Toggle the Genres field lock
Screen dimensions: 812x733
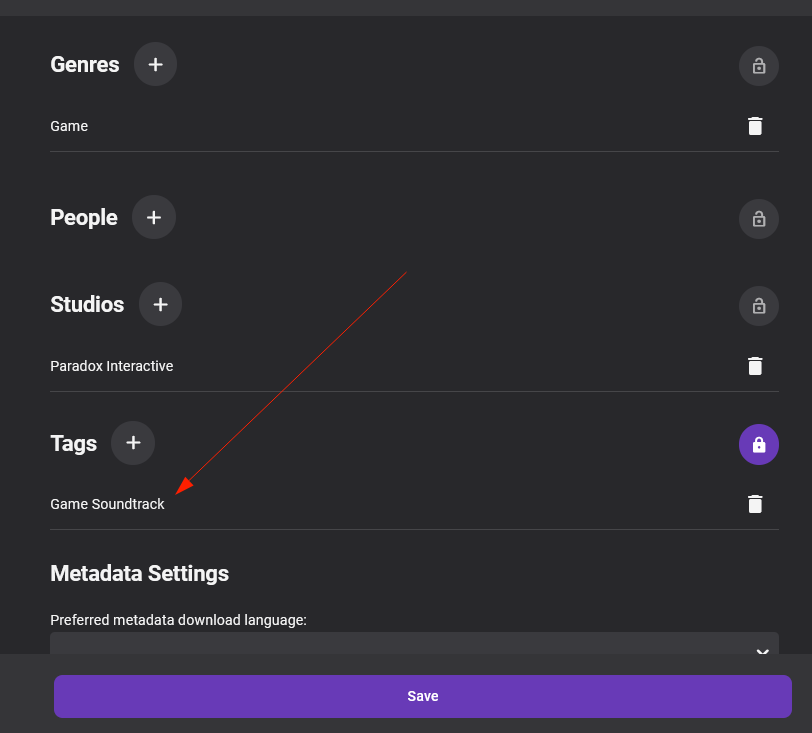[x=758, y=66]
